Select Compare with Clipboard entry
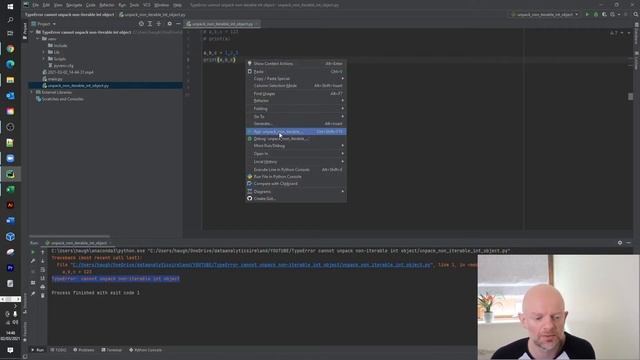 296,183
